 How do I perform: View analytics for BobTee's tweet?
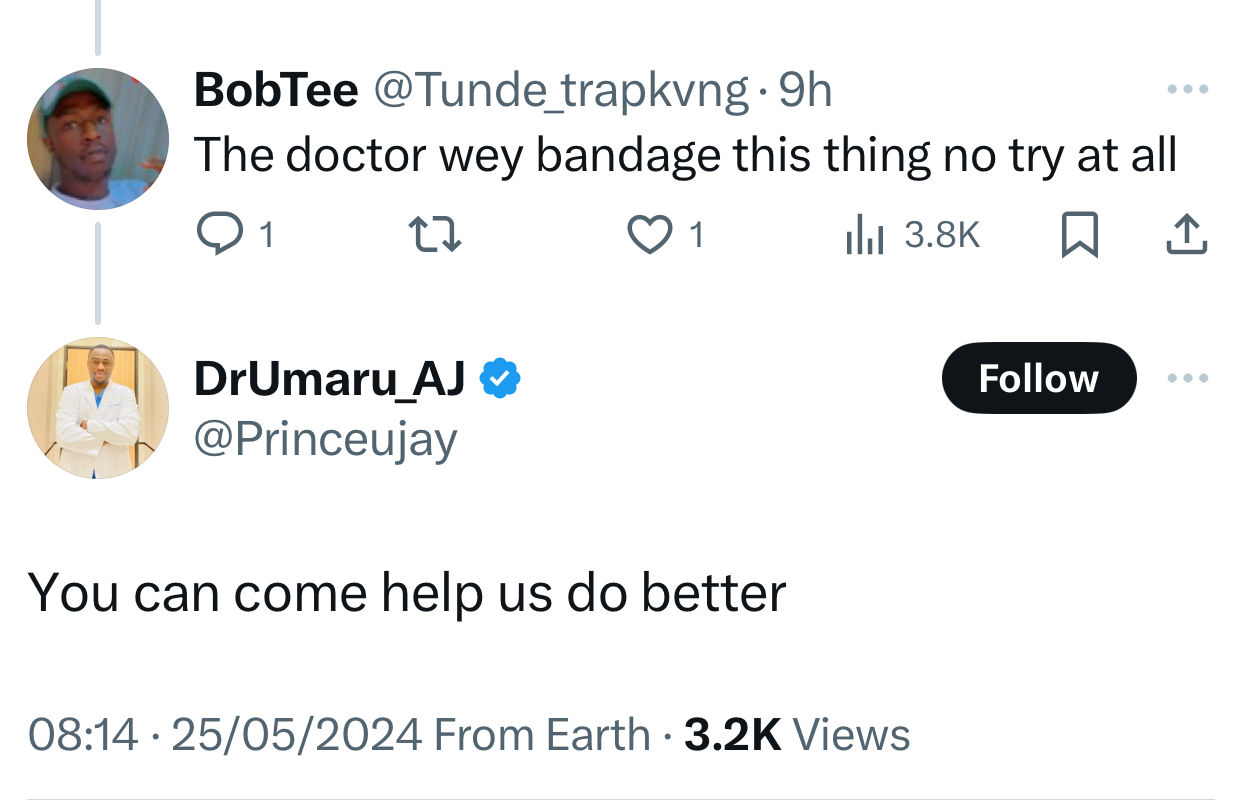point(865,235)
